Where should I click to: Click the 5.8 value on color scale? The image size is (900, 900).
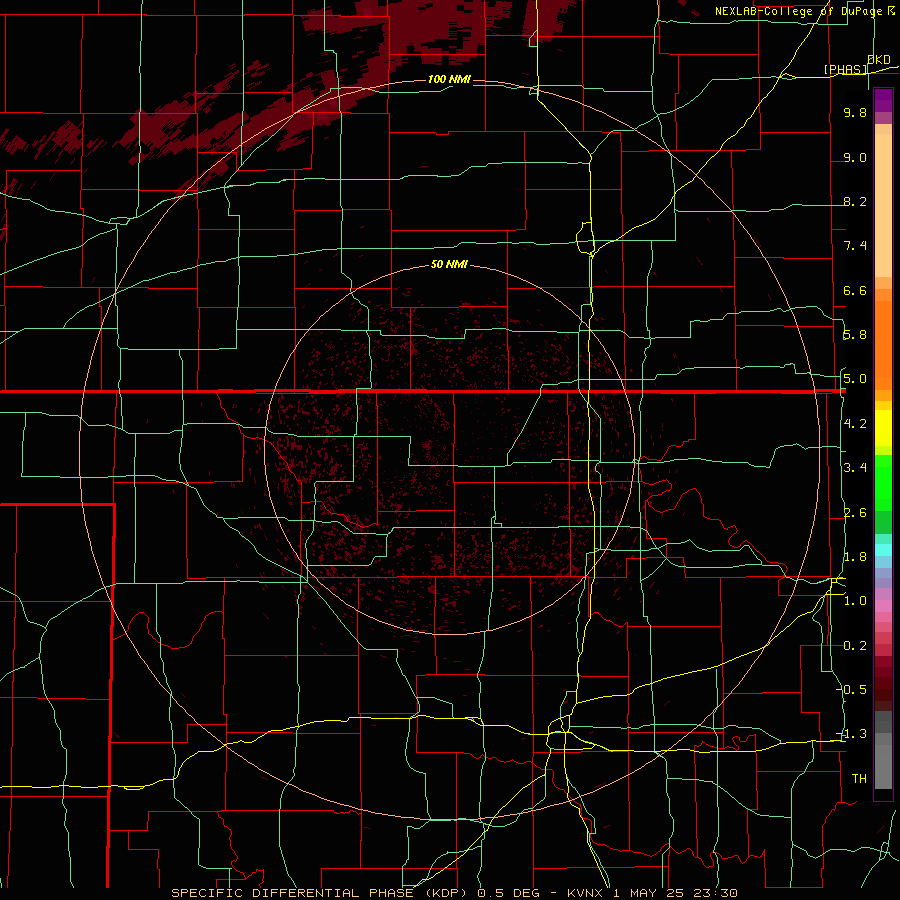(855, 335)
